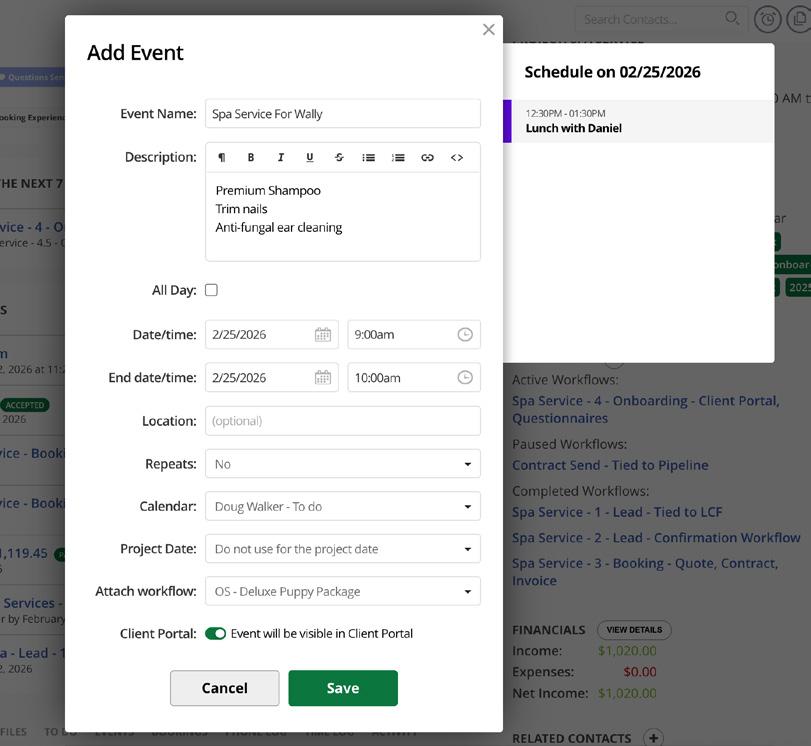
Task: Apply italic formatting in Description toolbar
Action: pos(281,158)
